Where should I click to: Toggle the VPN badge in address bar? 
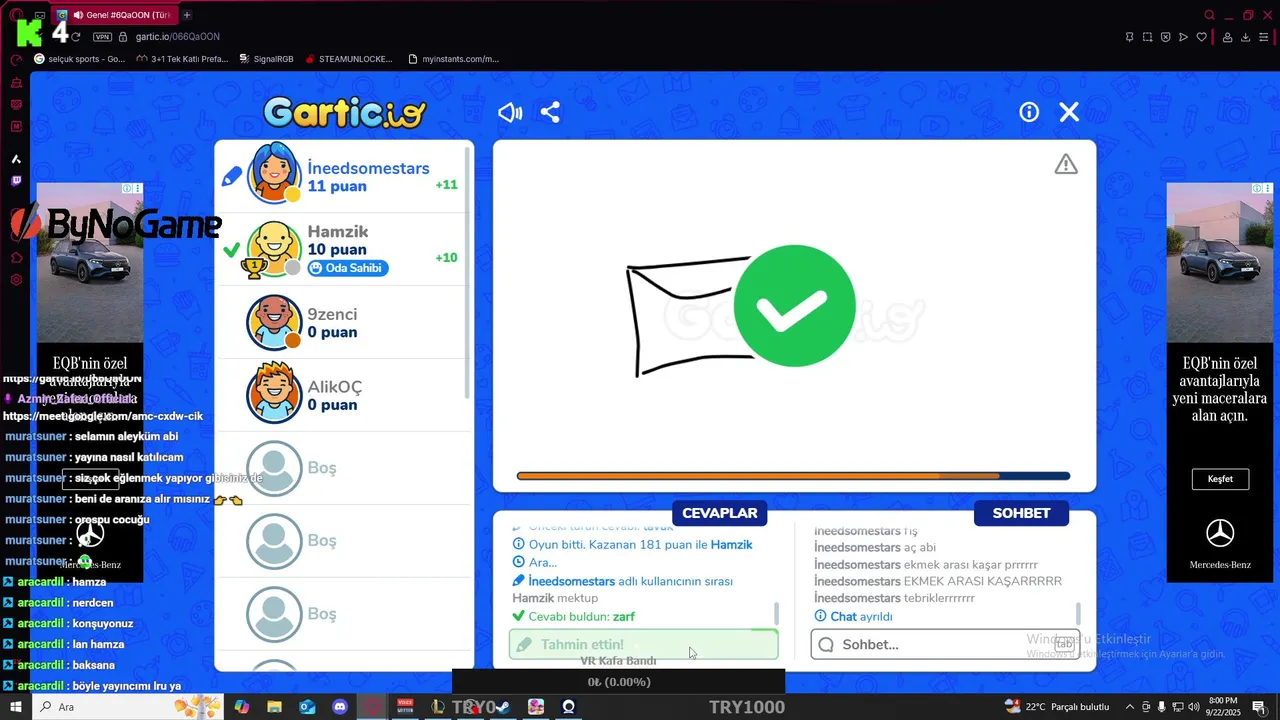pyautogui.click(x=102, y=37)
